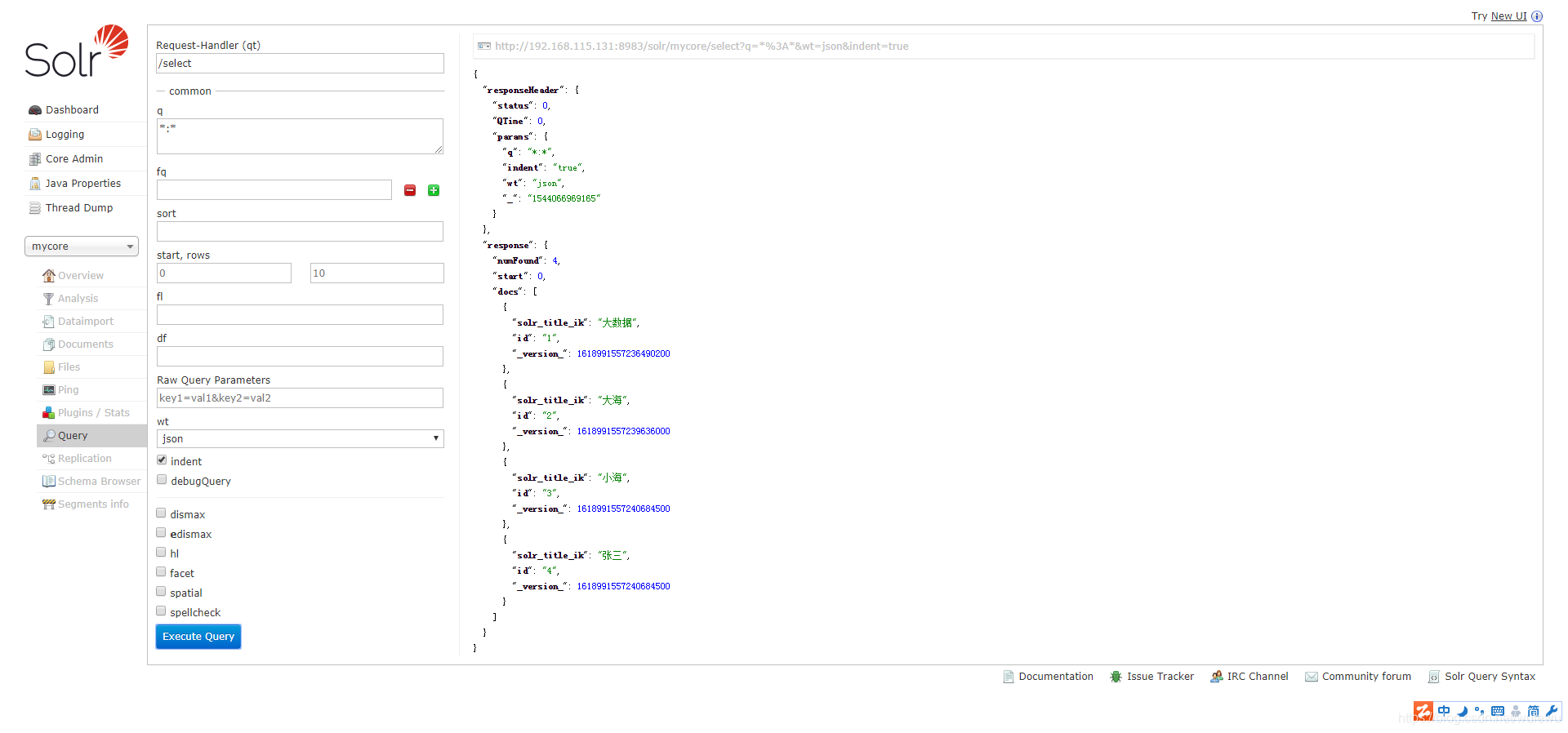Enable the dismax checkbox
The width and height of the screenshot is (1568, 733).
coord(161,513)
